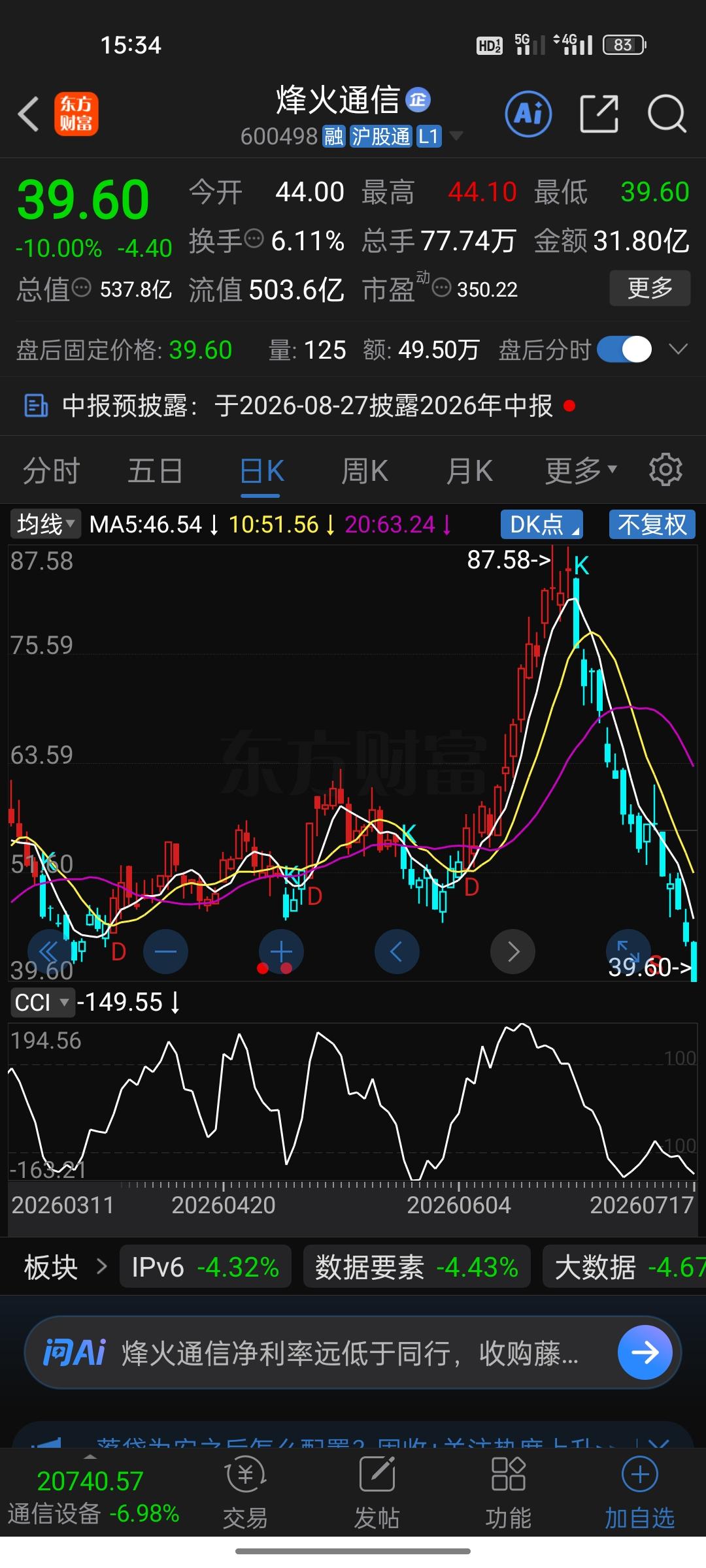706x1568 pixels.
Task: Go back with the left arrow
Action: tap(29, 114)
